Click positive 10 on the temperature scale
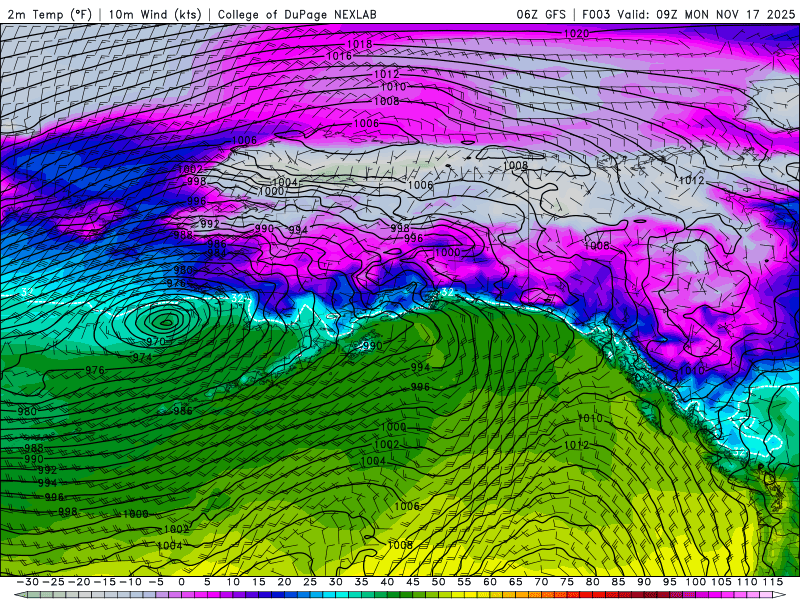Image resolution: width=800 pixels, height=600 pixels. point(233,582)
